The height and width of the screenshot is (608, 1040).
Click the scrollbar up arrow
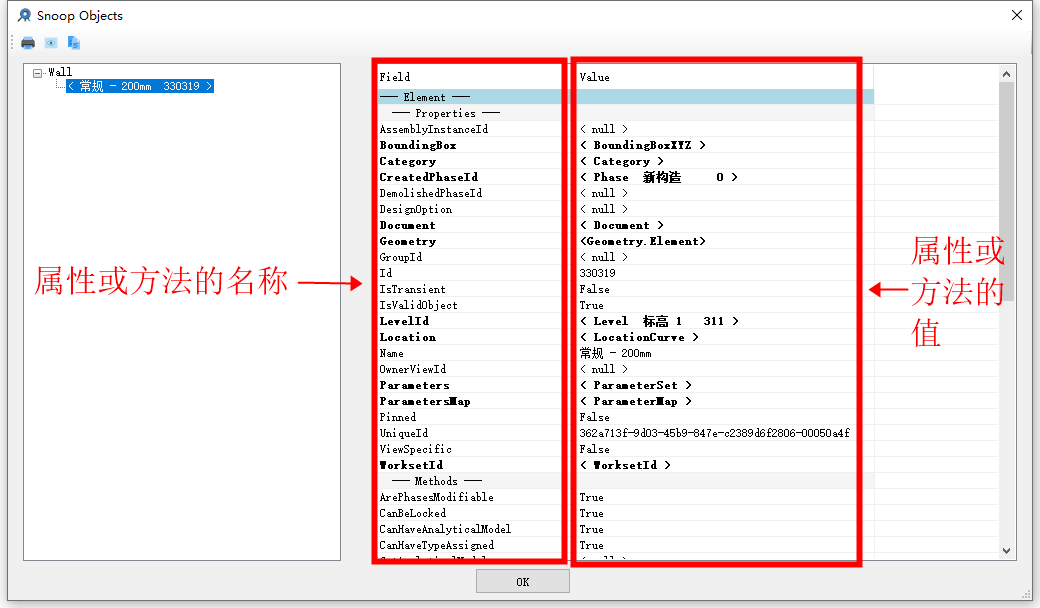(x=1006, y=74)
